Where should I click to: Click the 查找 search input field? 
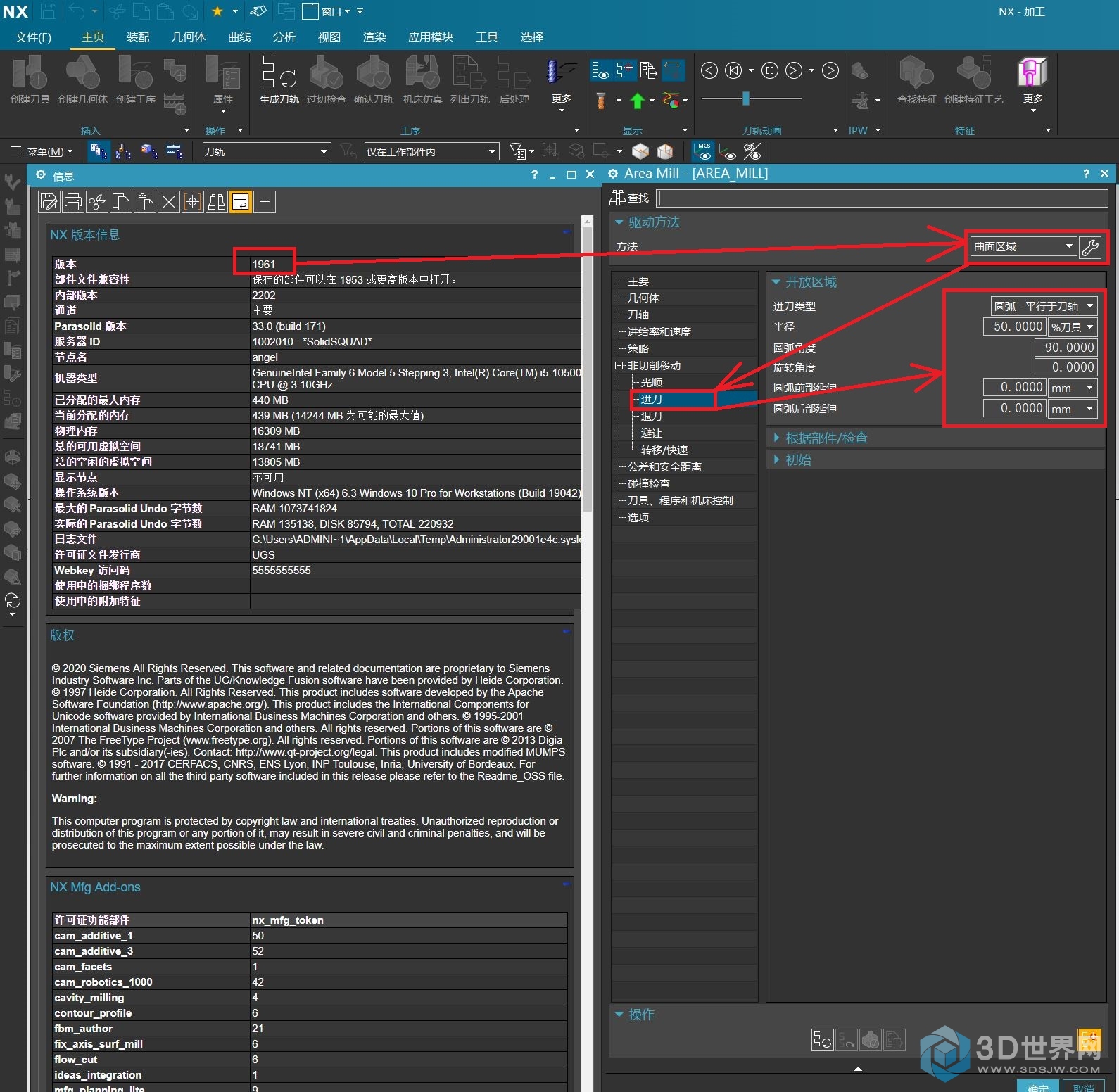tap(883, 198)
